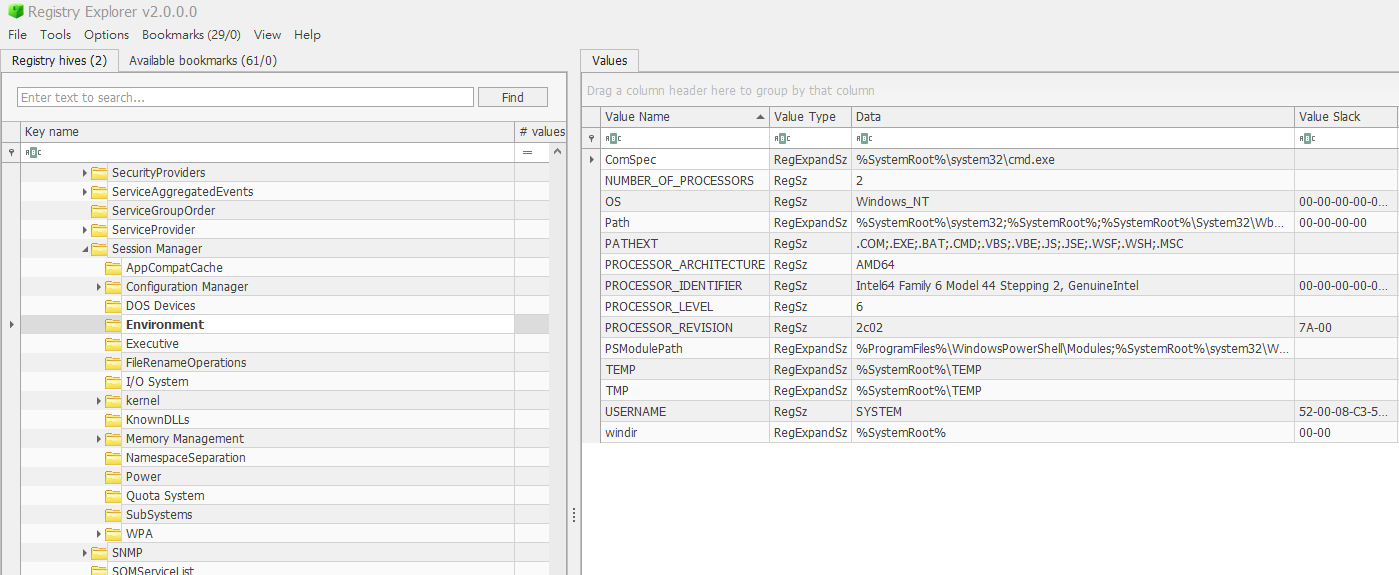Click the panel splitter handle dots
This screenshot has height=575, width=1399.
coord(573,515)
